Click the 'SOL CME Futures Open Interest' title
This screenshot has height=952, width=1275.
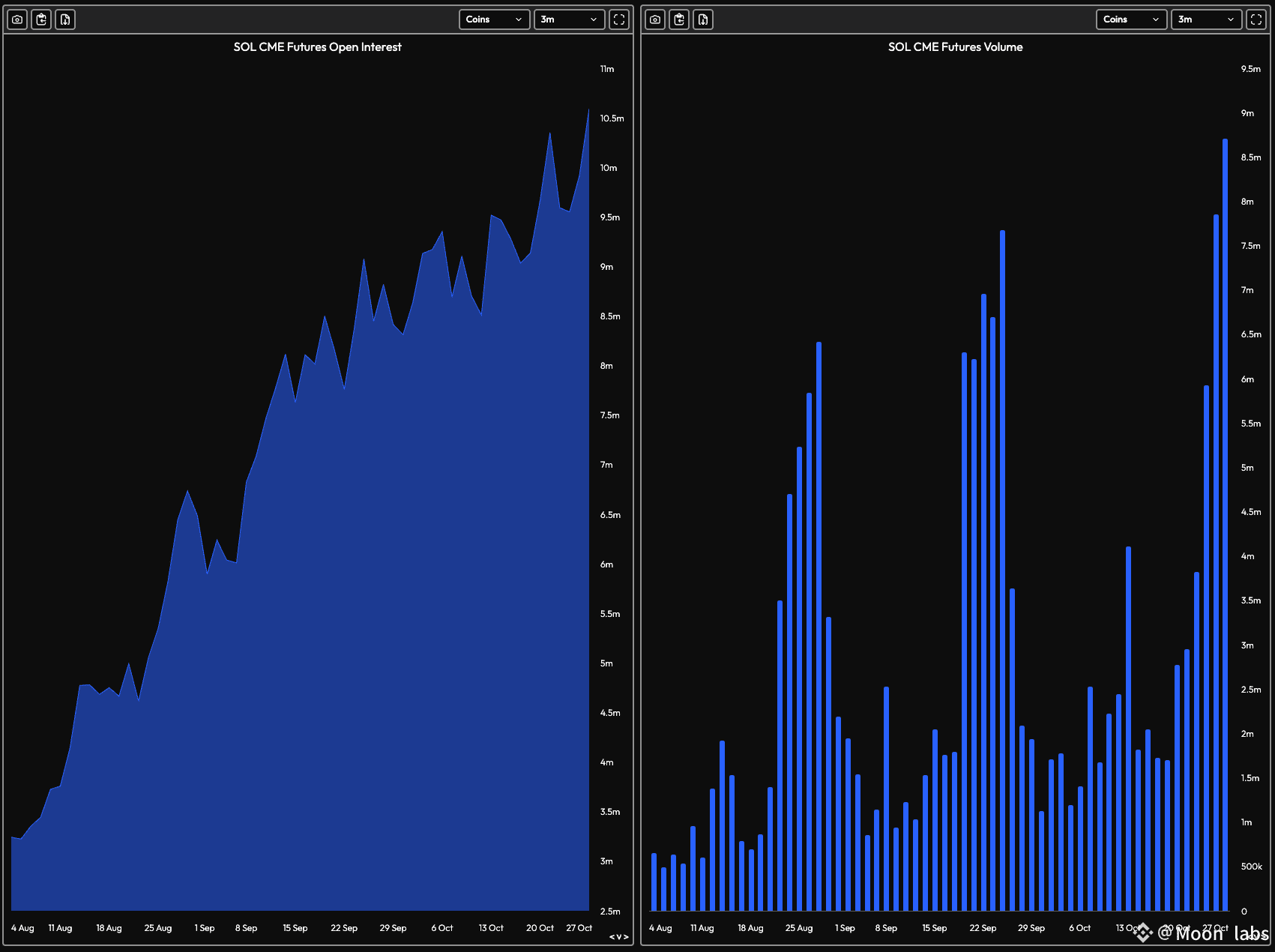318,47
